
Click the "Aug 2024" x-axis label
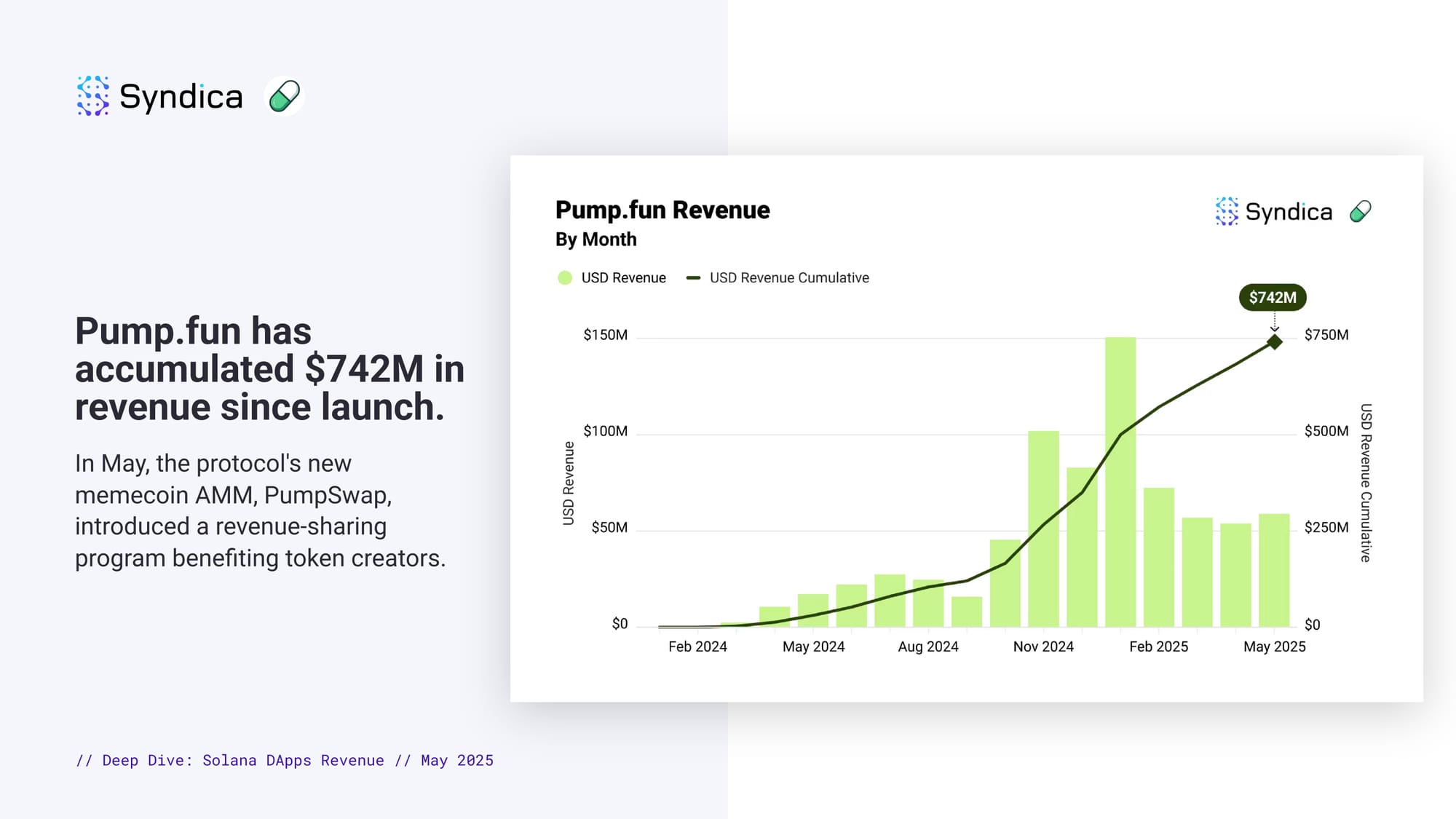click(x=928, y=646)
